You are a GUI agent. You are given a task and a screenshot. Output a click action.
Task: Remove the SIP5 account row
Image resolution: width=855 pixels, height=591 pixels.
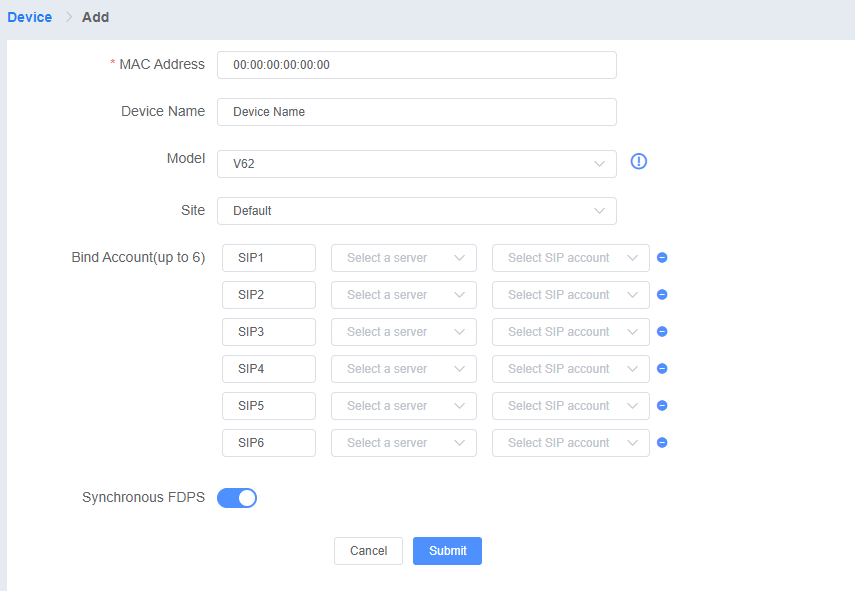[x=662, y=406]
